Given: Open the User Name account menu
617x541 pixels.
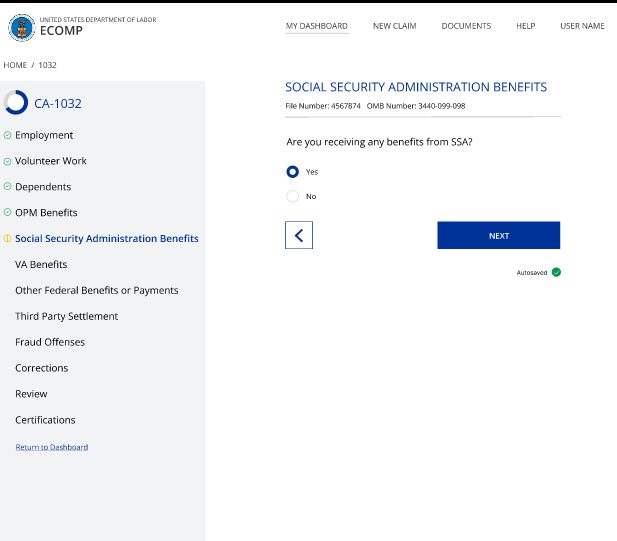Looking at the screenshot, I should point(582,26).
